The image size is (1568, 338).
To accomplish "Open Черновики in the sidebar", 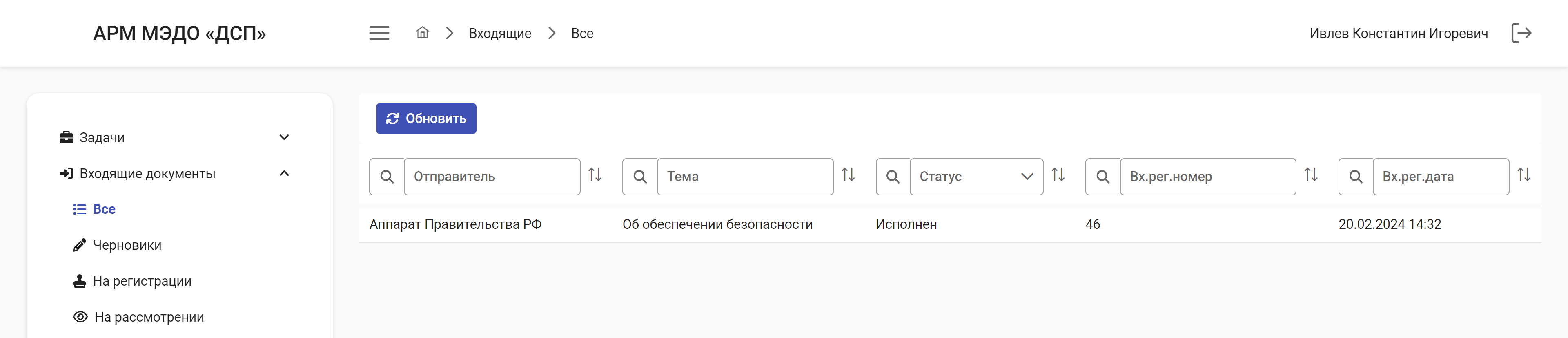I will point(127,246).
